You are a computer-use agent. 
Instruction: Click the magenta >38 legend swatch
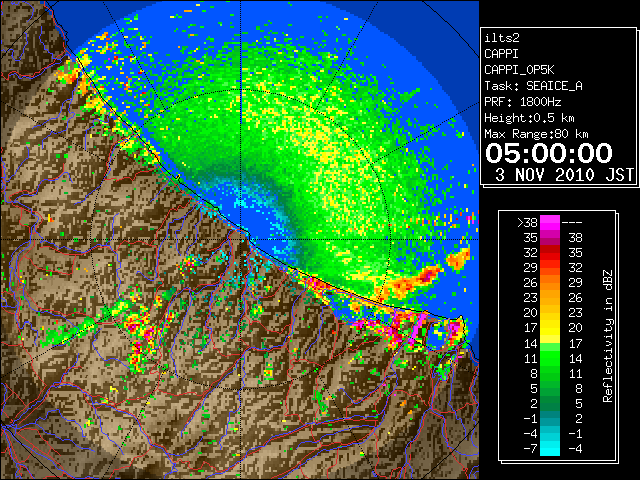(550, 222)
